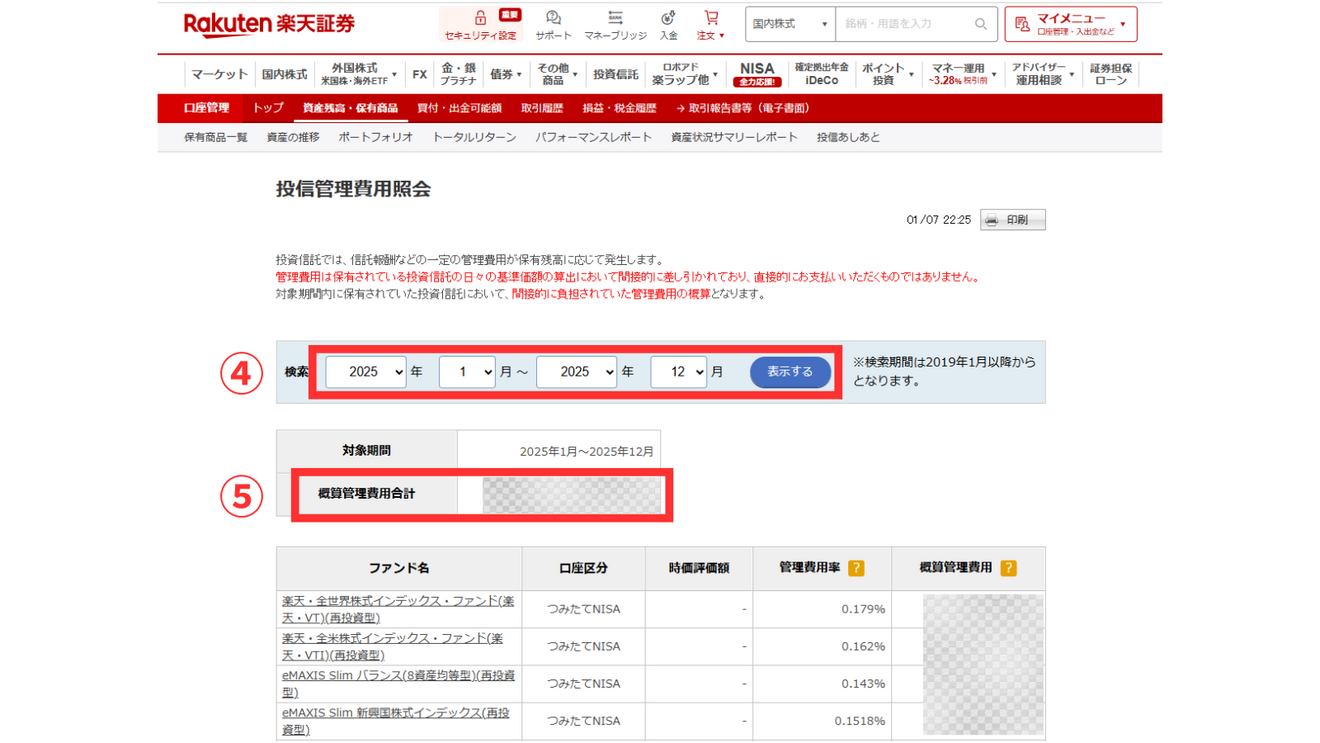Viewport: 1320px width, 743px height.
Task: Open the 保有商品一覧 submenu
Action: [216, 137]
